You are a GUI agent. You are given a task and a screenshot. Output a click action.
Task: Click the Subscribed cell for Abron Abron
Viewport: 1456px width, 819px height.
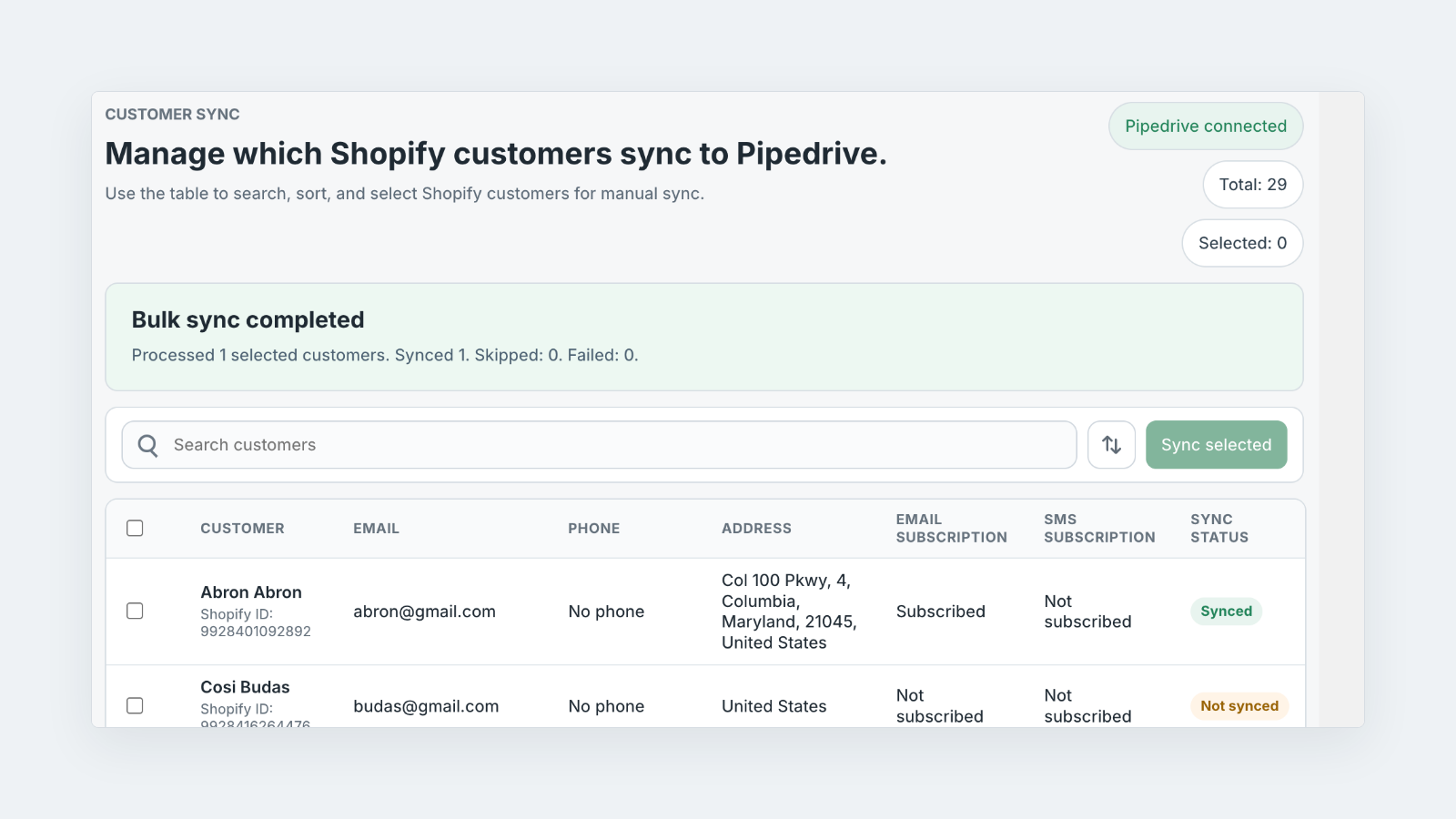[x=940, y=612]
